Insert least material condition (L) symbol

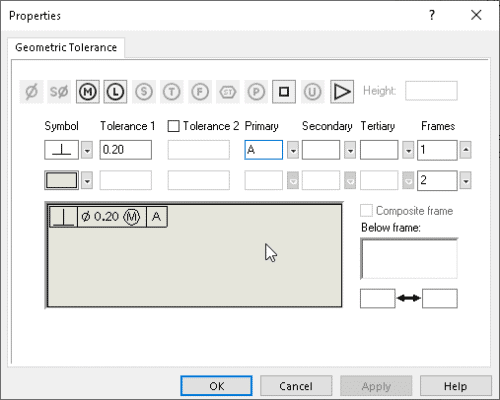coord(115,91)
